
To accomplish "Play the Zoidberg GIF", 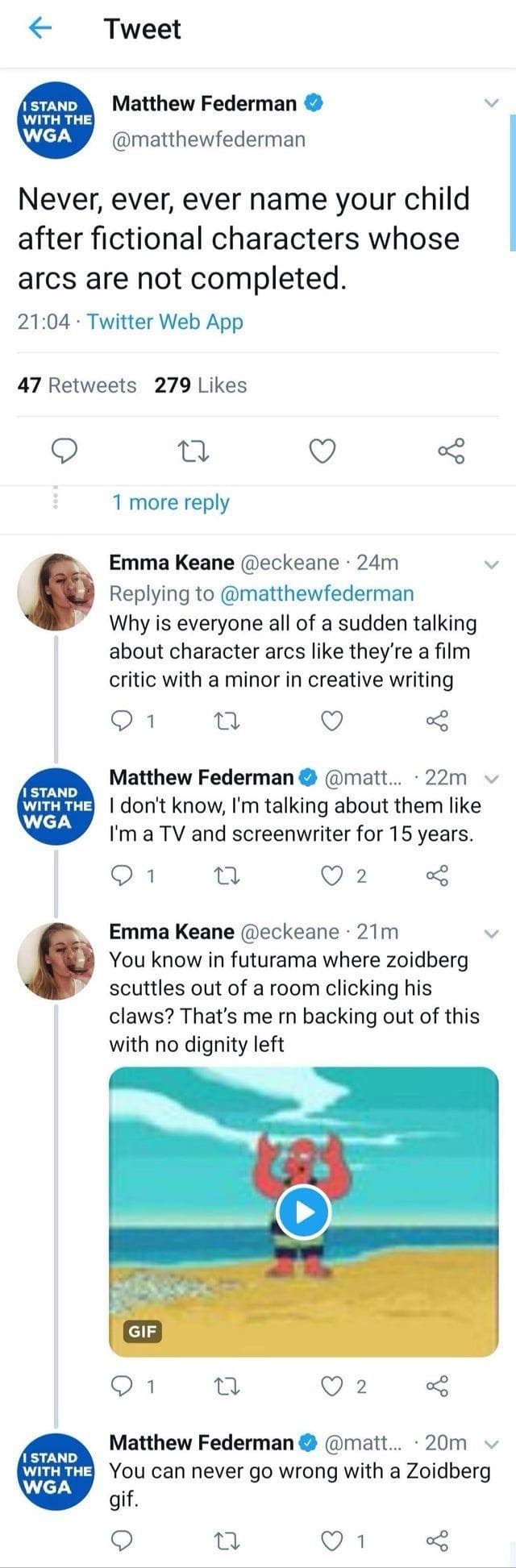I will click(x=303, y=1212).
